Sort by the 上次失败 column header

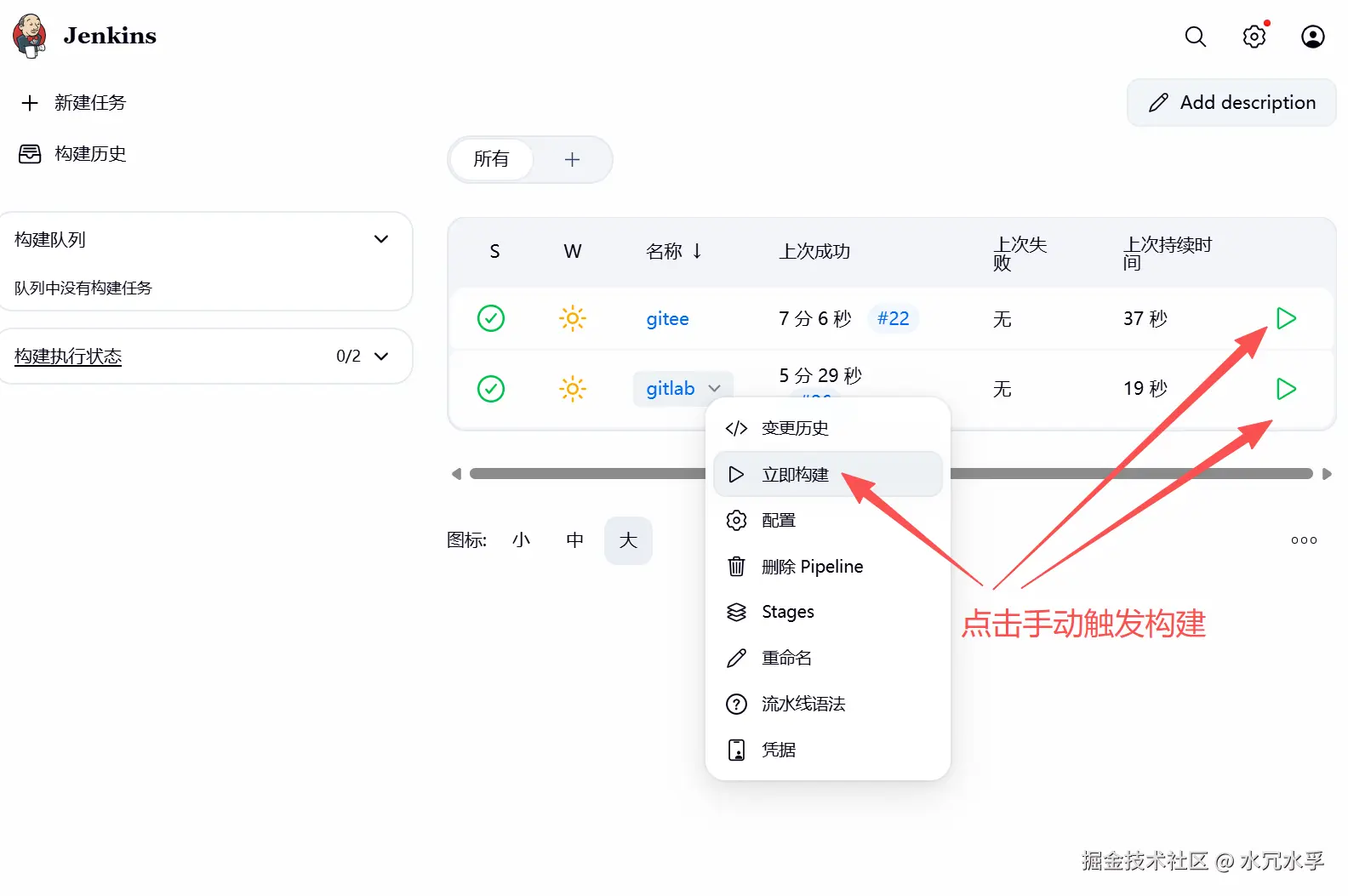[1020, 254]
